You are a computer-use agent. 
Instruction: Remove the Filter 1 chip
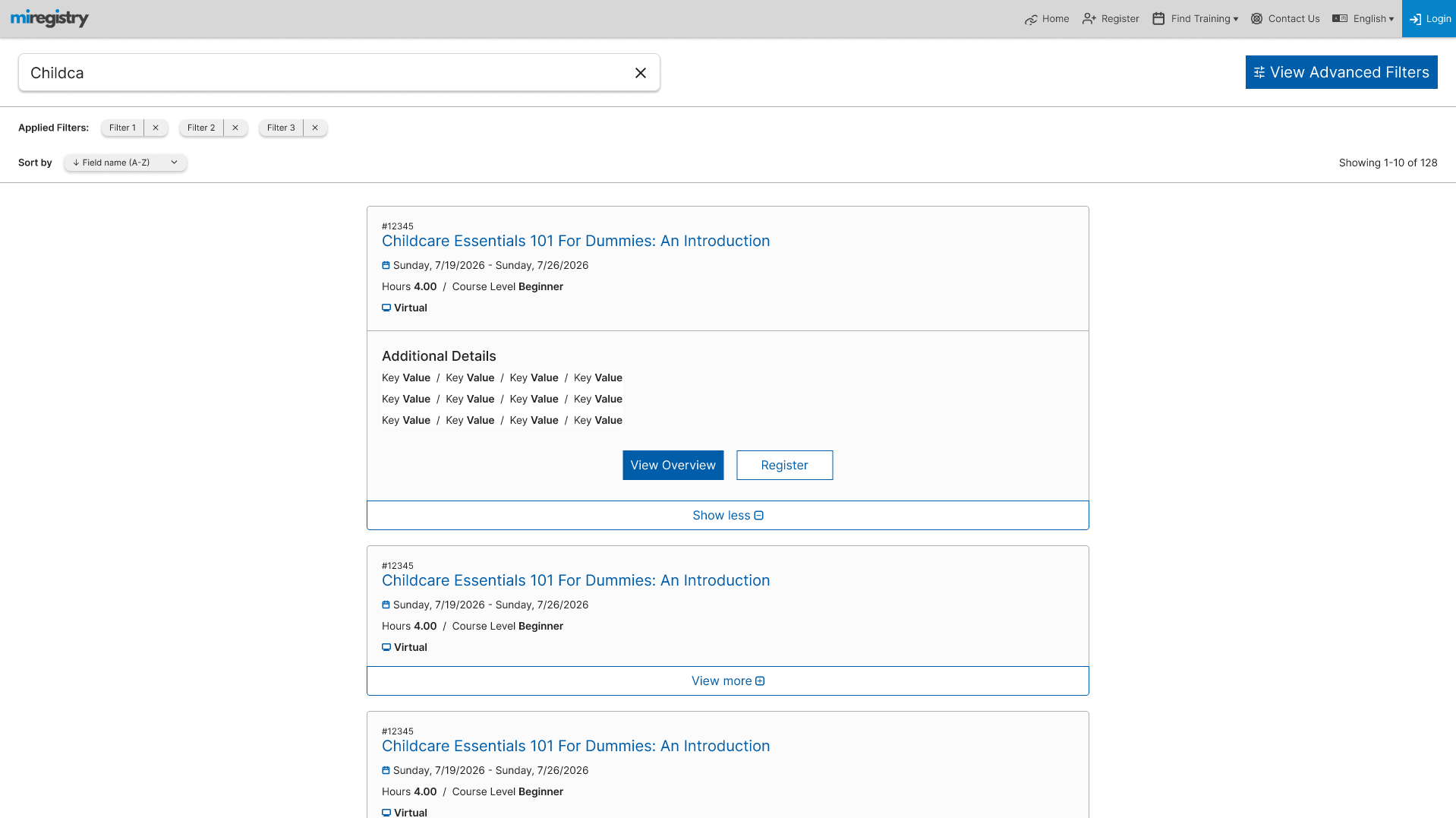[155, 128]
